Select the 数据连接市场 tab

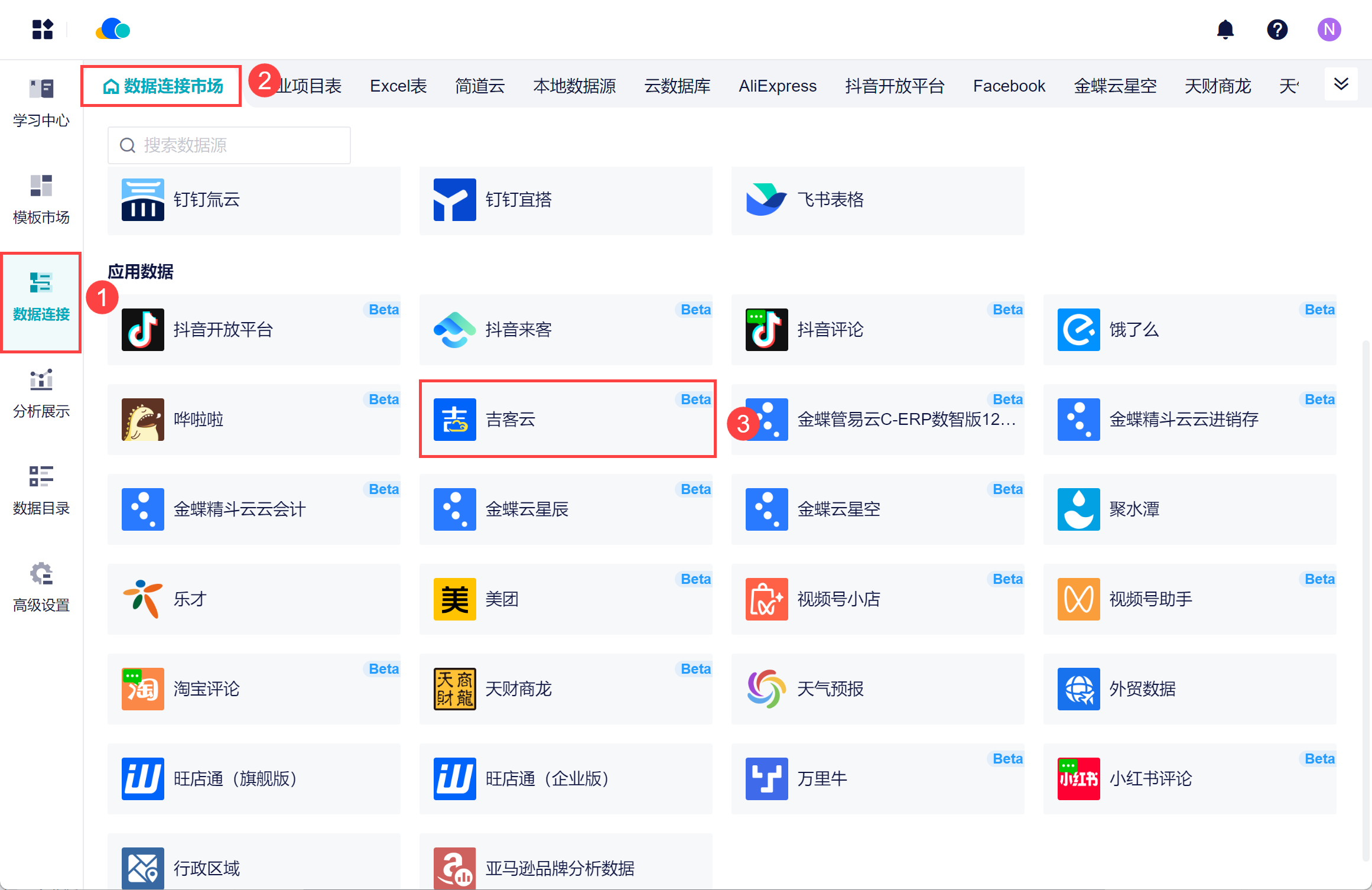click(x=162, y=86)
